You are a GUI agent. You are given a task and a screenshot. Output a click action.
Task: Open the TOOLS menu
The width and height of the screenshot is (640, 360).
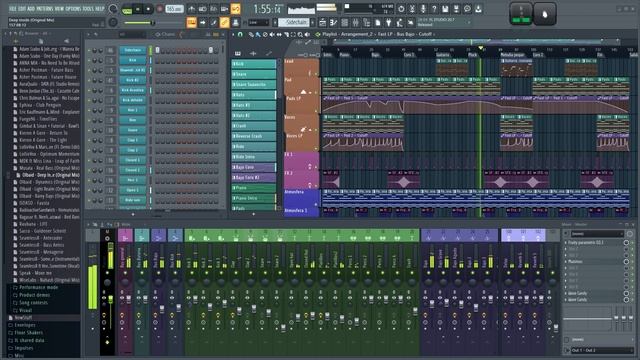(x=88, y=9)
